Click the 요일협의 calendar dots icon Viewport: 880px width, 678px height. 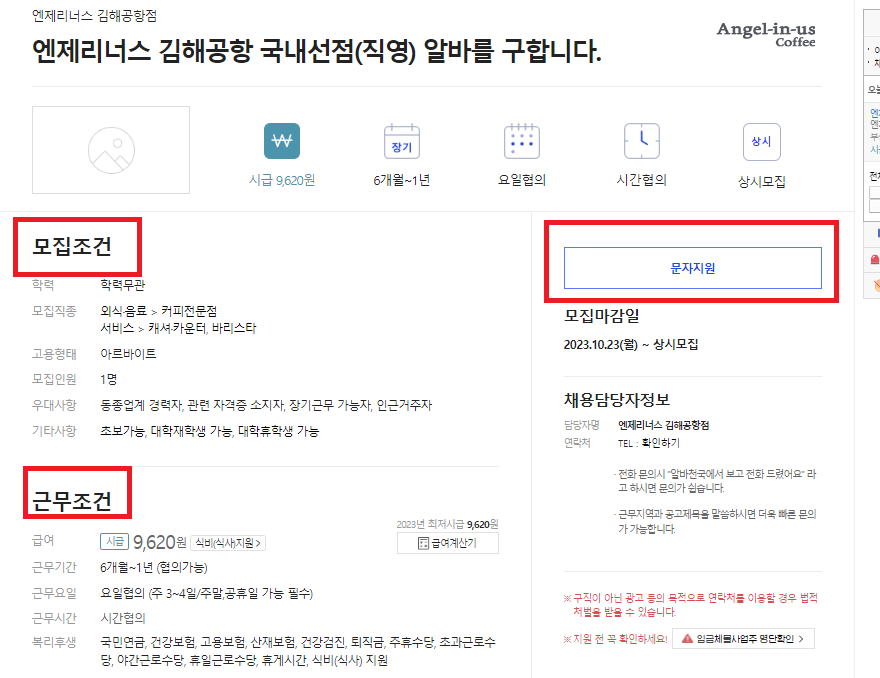pyautogui.click(x=522, y=141)
